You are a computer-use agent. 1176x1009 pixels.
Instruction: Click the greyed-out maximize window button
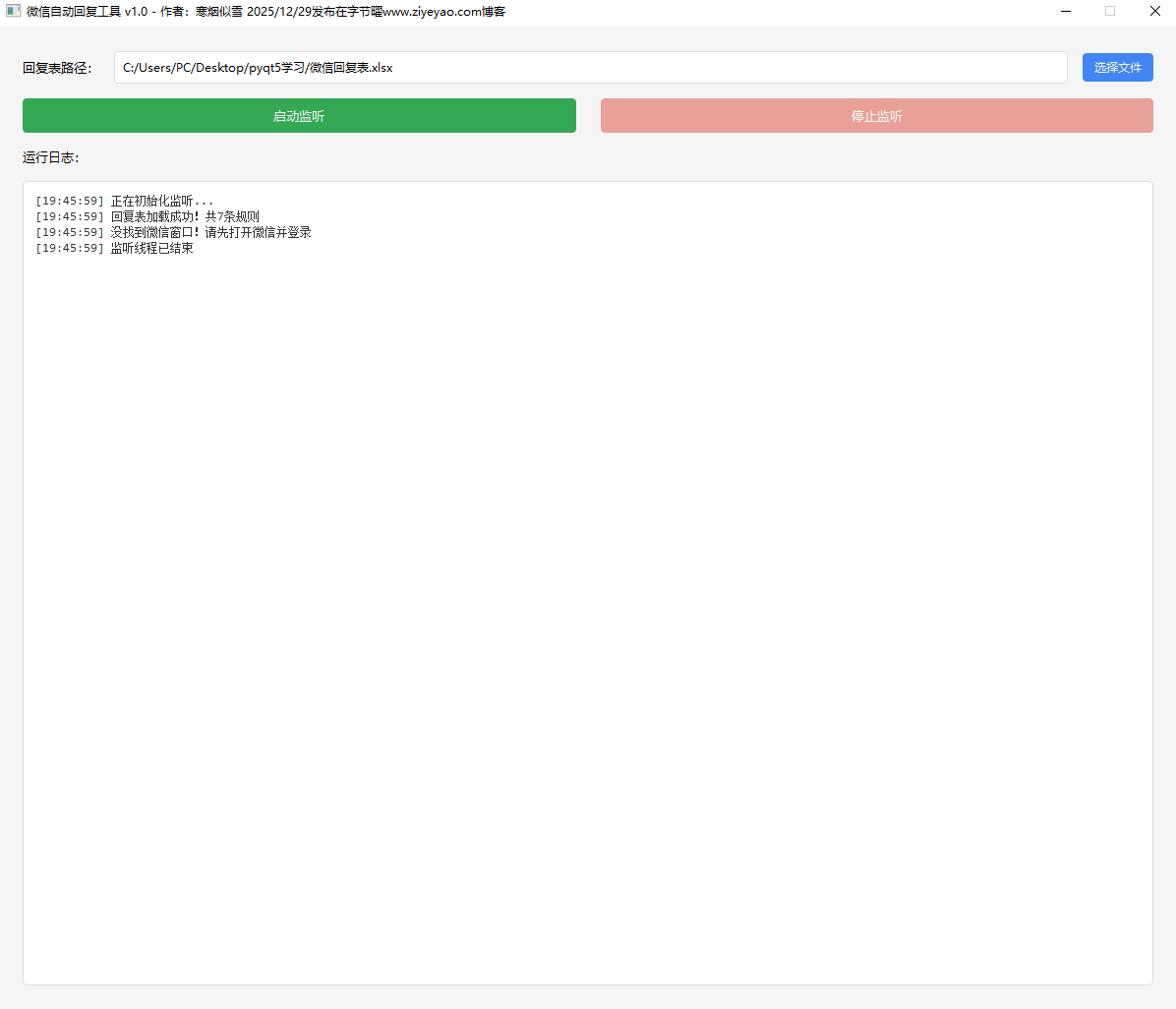1110,12
